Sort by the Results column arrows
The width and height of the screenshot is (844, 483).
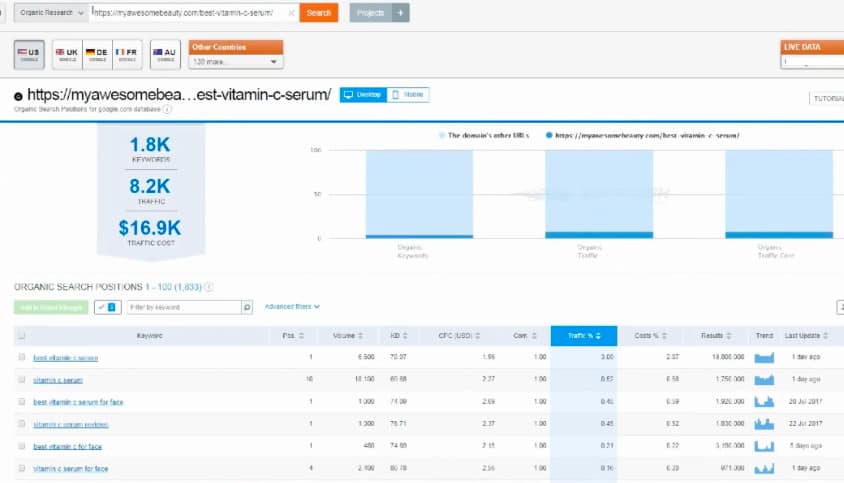pyautogui.click(x=729, y=335)
